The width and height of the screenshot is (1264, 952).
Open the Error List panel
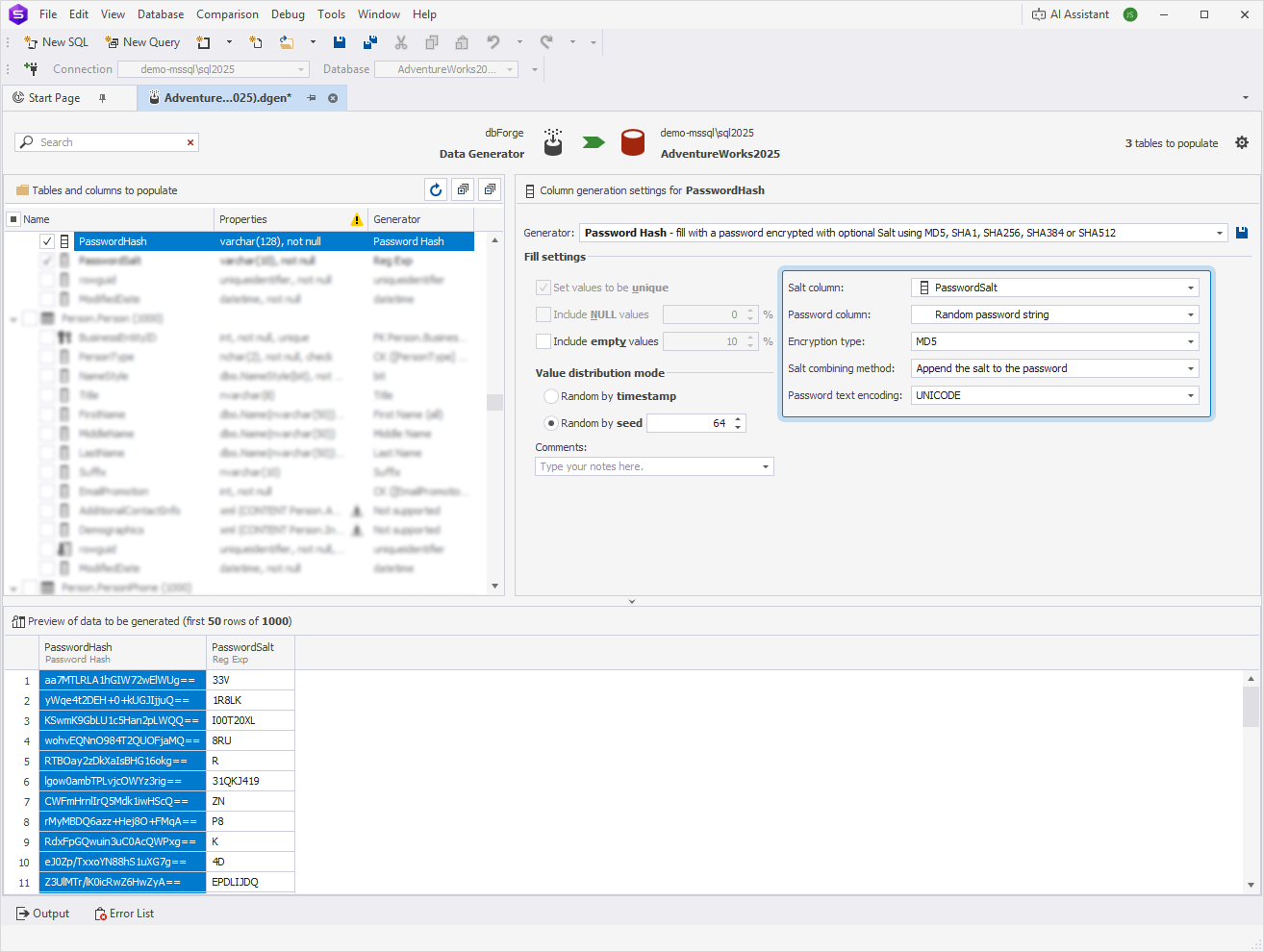(124, 914)
